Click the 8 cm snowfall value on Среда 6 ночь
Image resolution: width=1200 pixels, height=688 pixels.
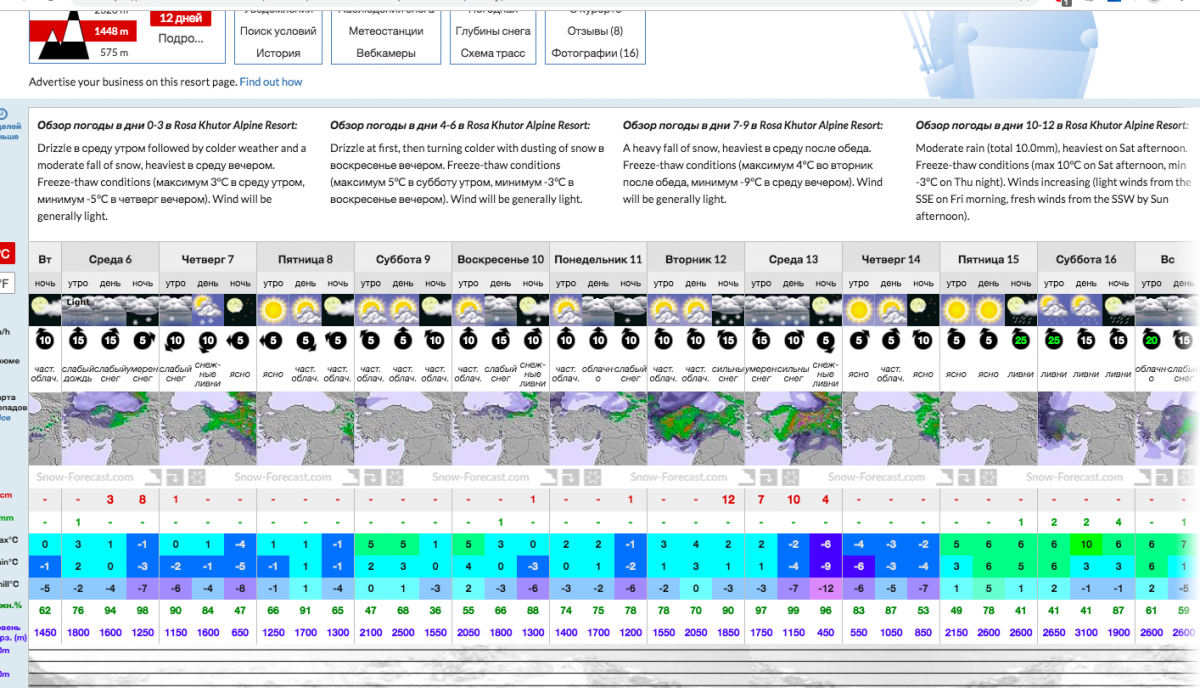[143, 499]
